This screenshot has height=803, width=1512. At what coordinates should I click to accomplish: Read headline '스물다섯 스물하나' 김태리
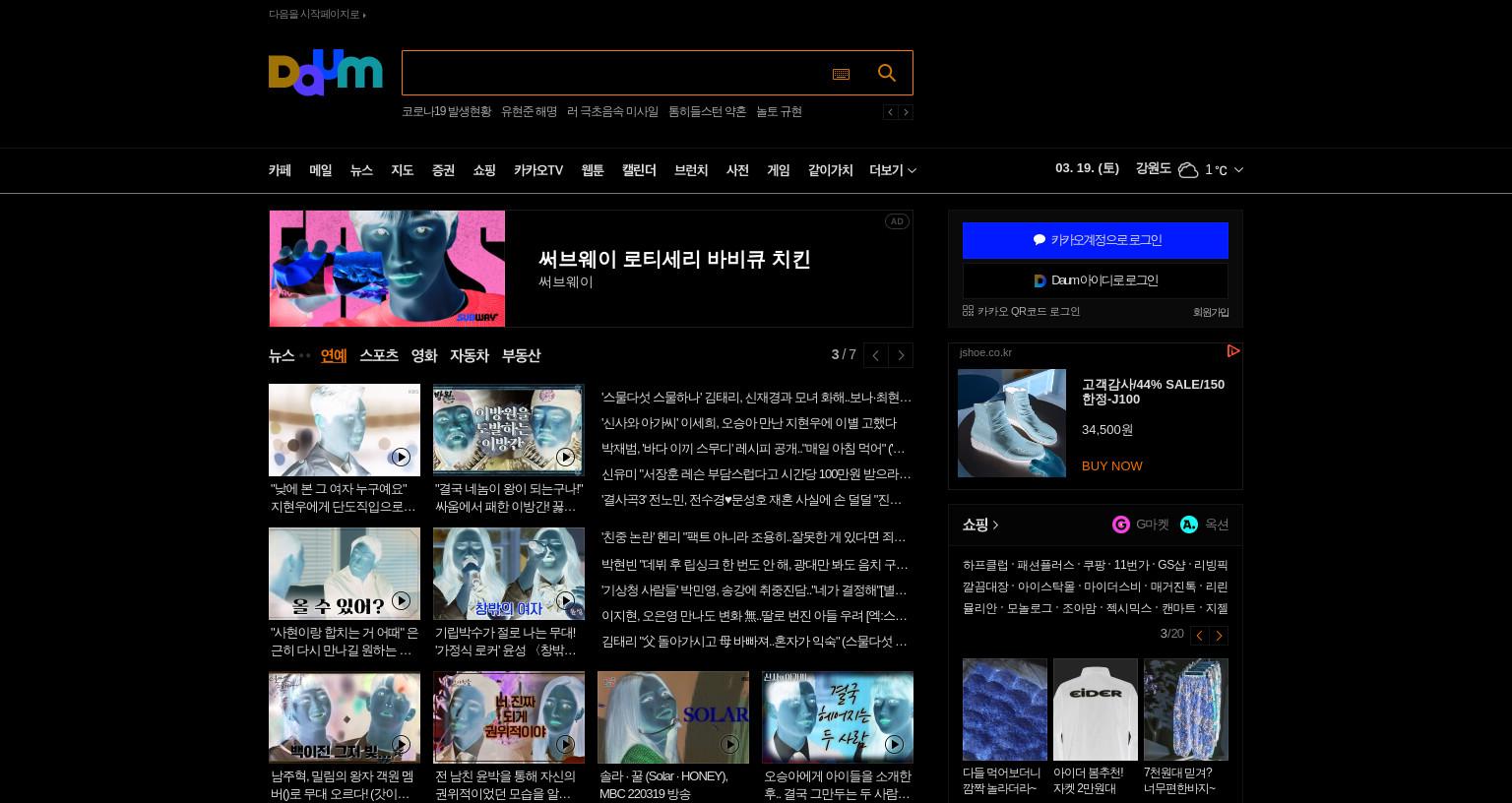click(x=757, y=398)
